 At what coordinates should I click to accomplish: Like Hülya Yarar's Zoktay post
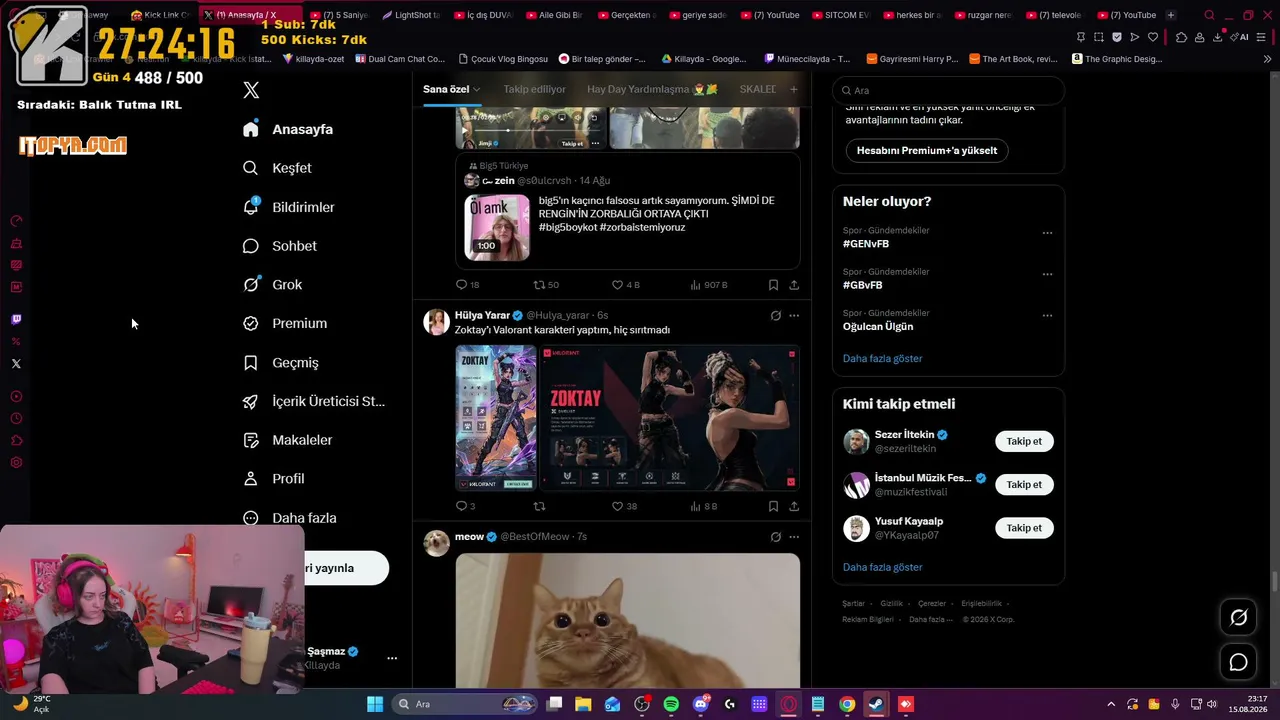pos(618,506)
